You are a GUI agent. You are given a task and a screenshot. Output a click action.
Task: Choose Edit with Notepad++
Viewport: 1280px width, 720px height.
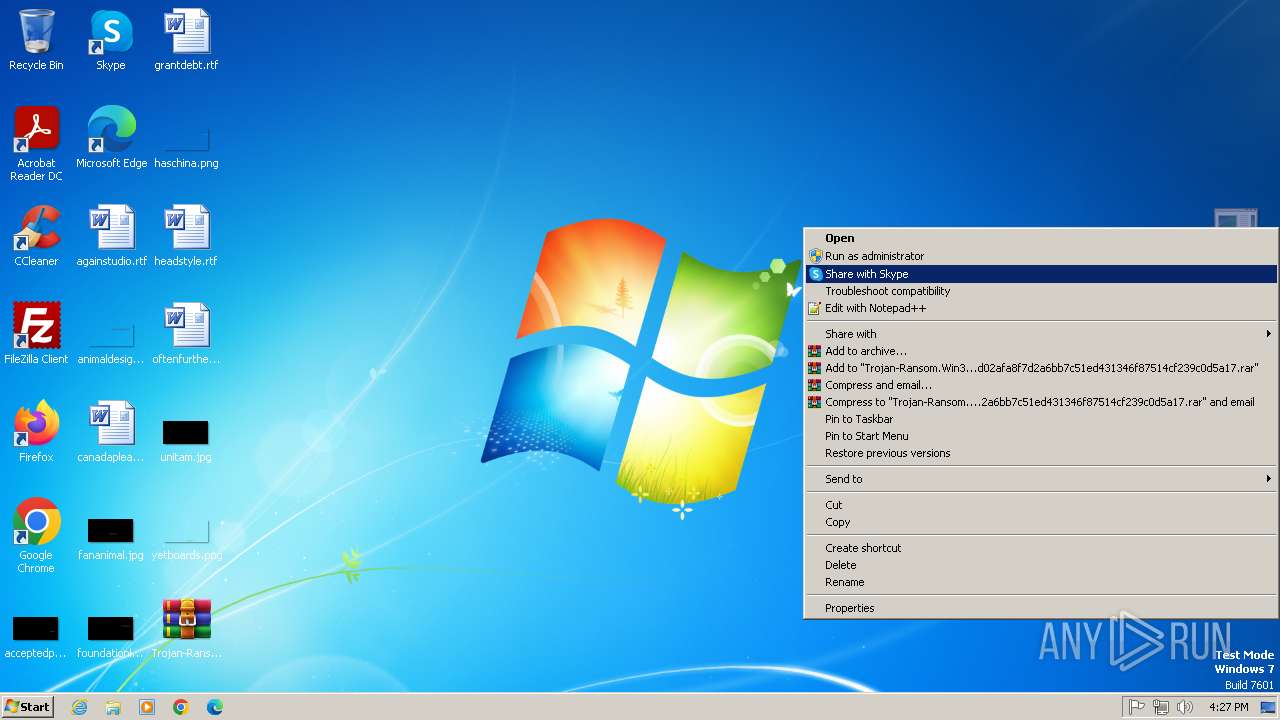[x=1041, y=308]
